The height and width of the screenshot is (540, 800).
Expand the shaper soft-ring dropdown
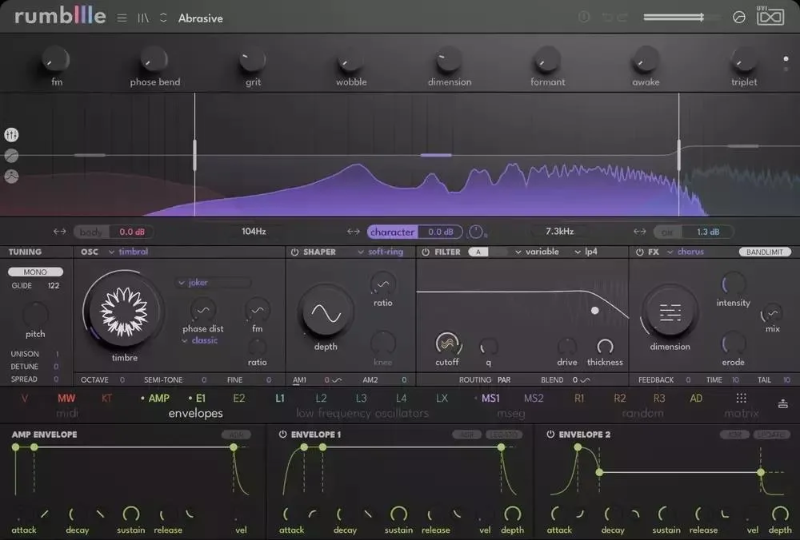pos(381,252)
